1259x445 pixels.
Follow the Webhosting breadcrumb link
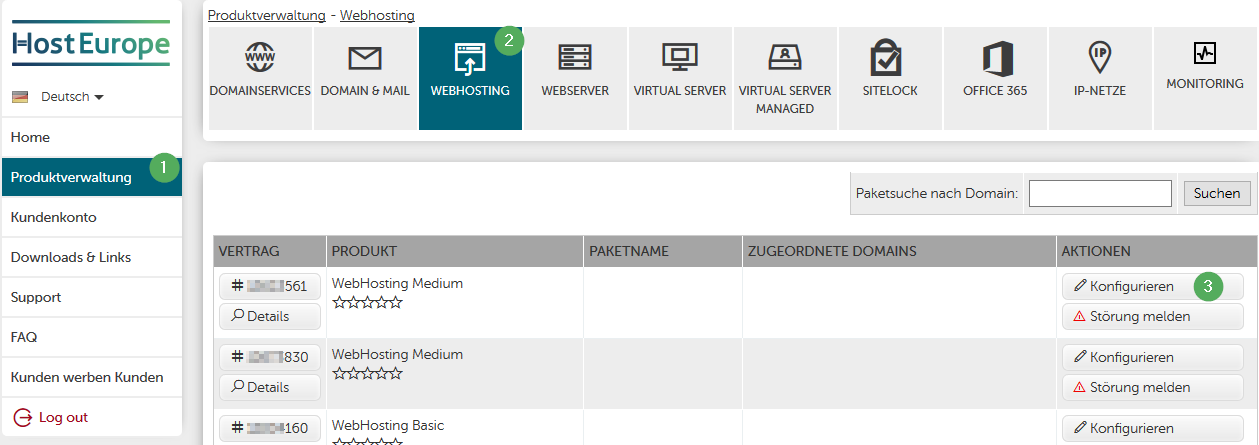pyautogui.click(x=377, y=15)
